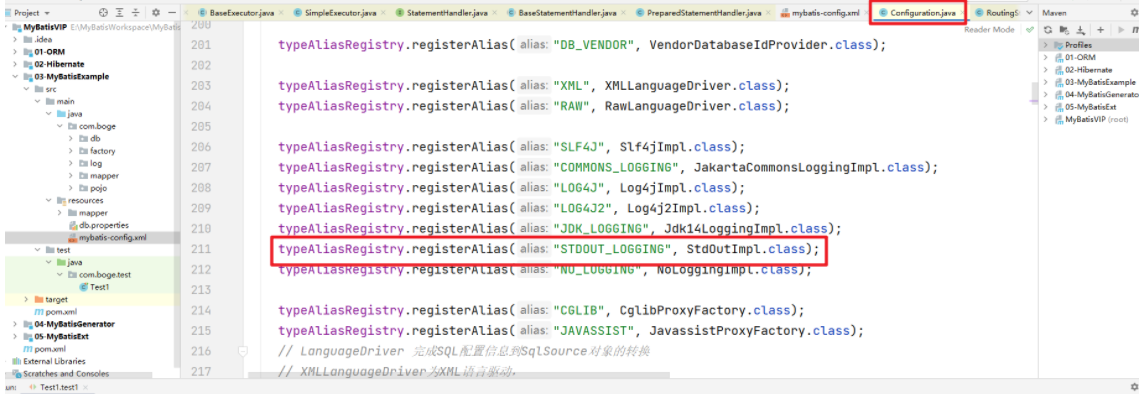The width and height of the screenshot is (1144, 394).
Task: Expand the Profiles node in Maven
Action: click(1046, 45)
